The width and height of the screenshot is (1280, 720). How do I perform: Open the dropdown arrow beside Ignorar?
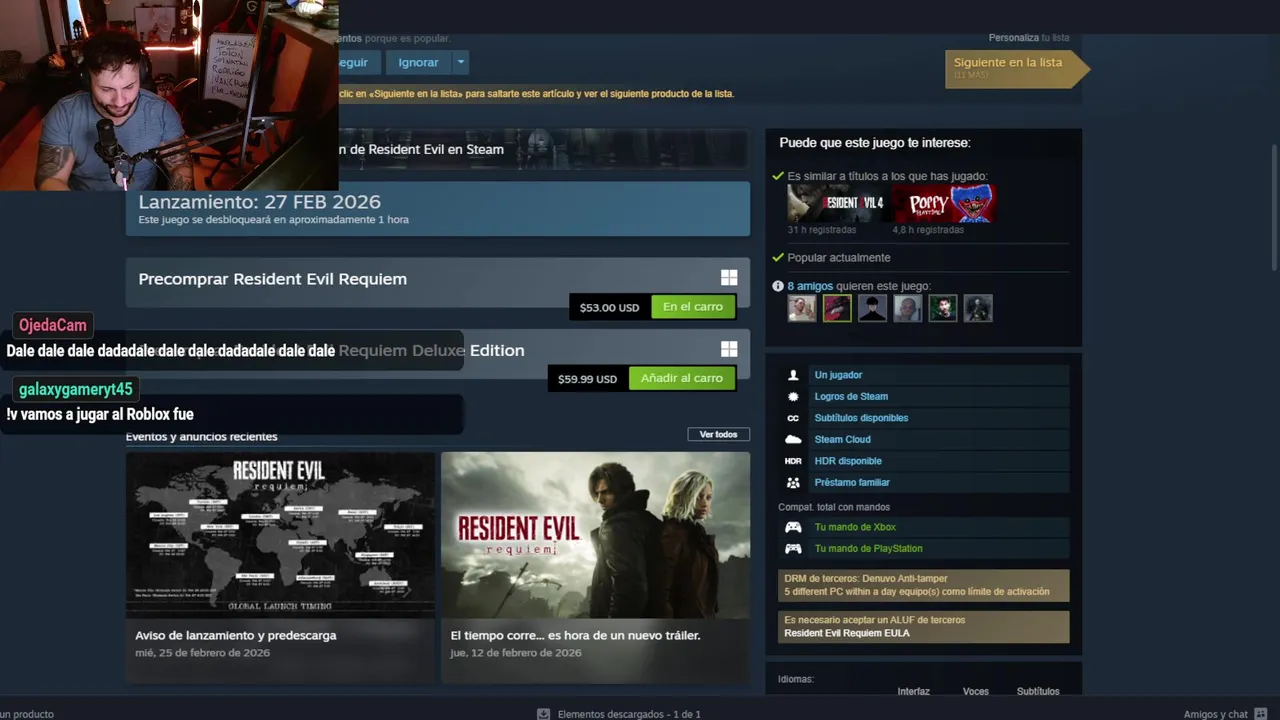point(460,62)
